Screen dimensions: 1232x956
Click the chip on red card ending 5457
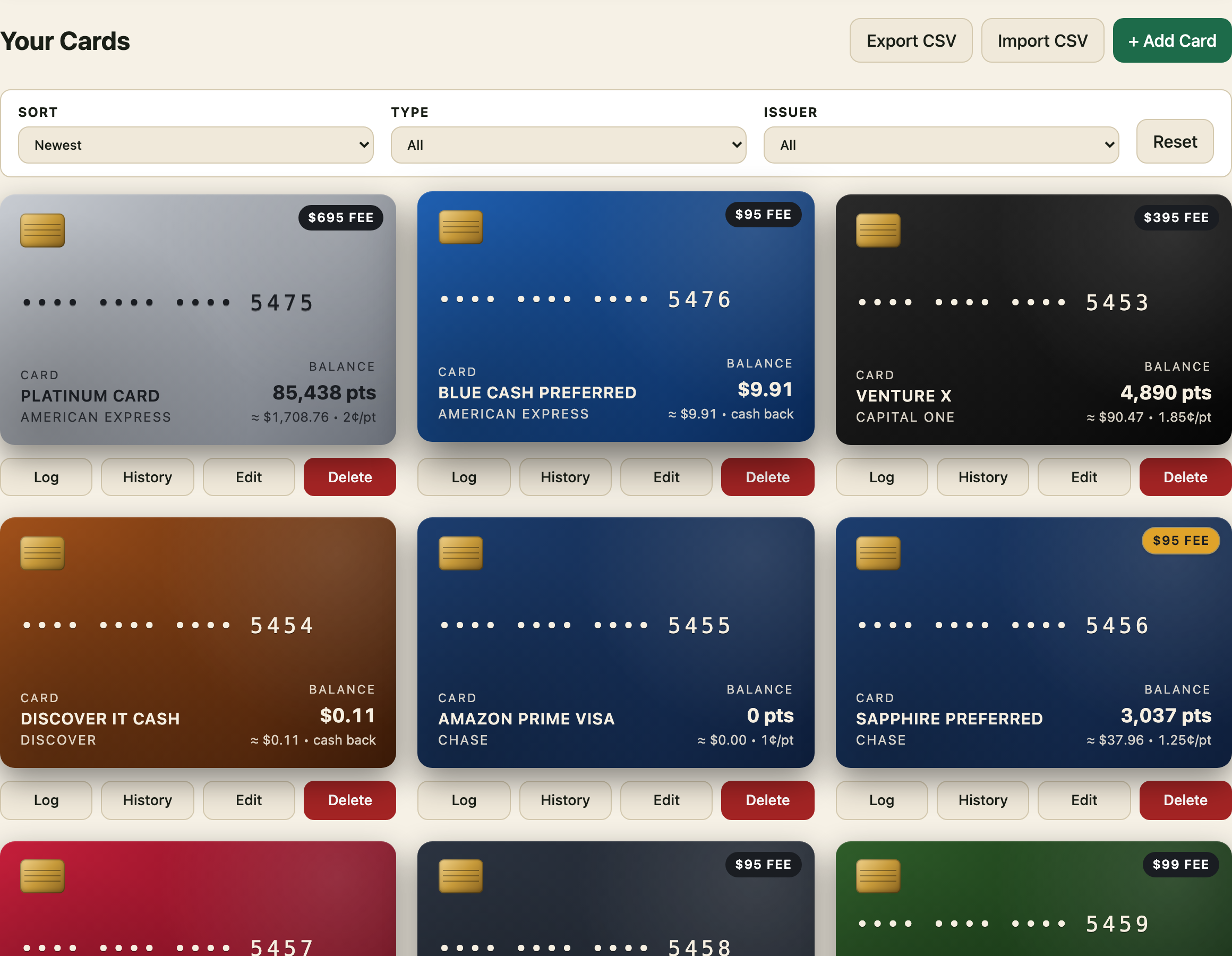(x=42, y=876)
